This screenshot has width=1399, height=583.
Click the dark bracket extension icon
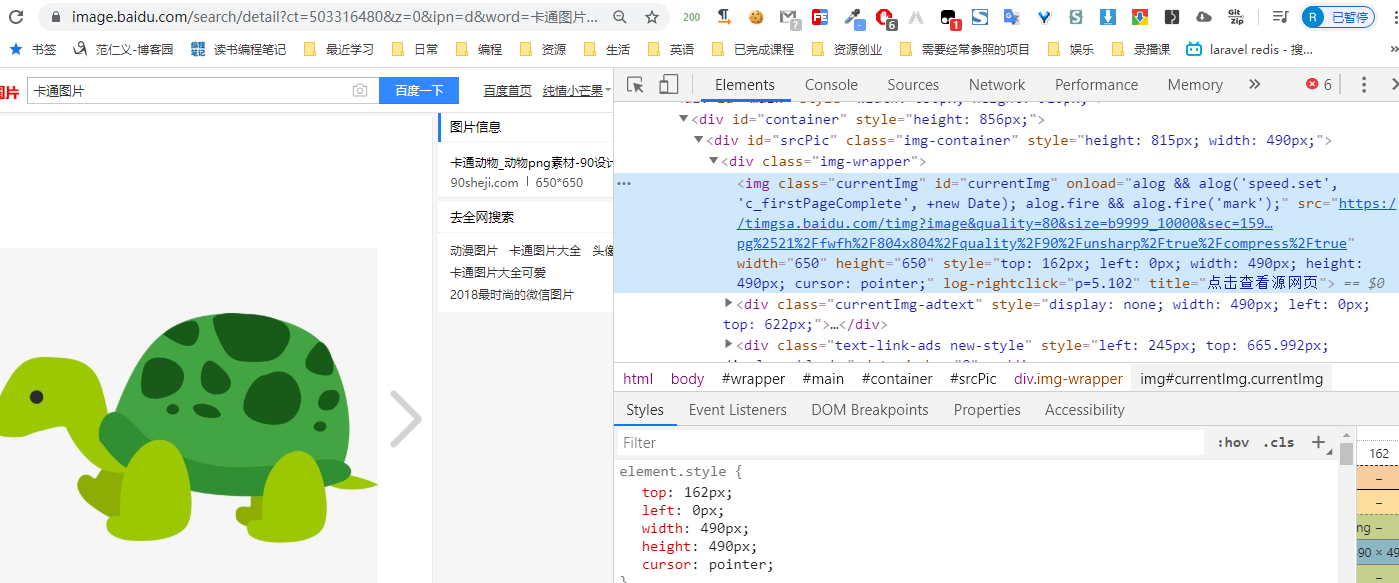(1172, 17)
